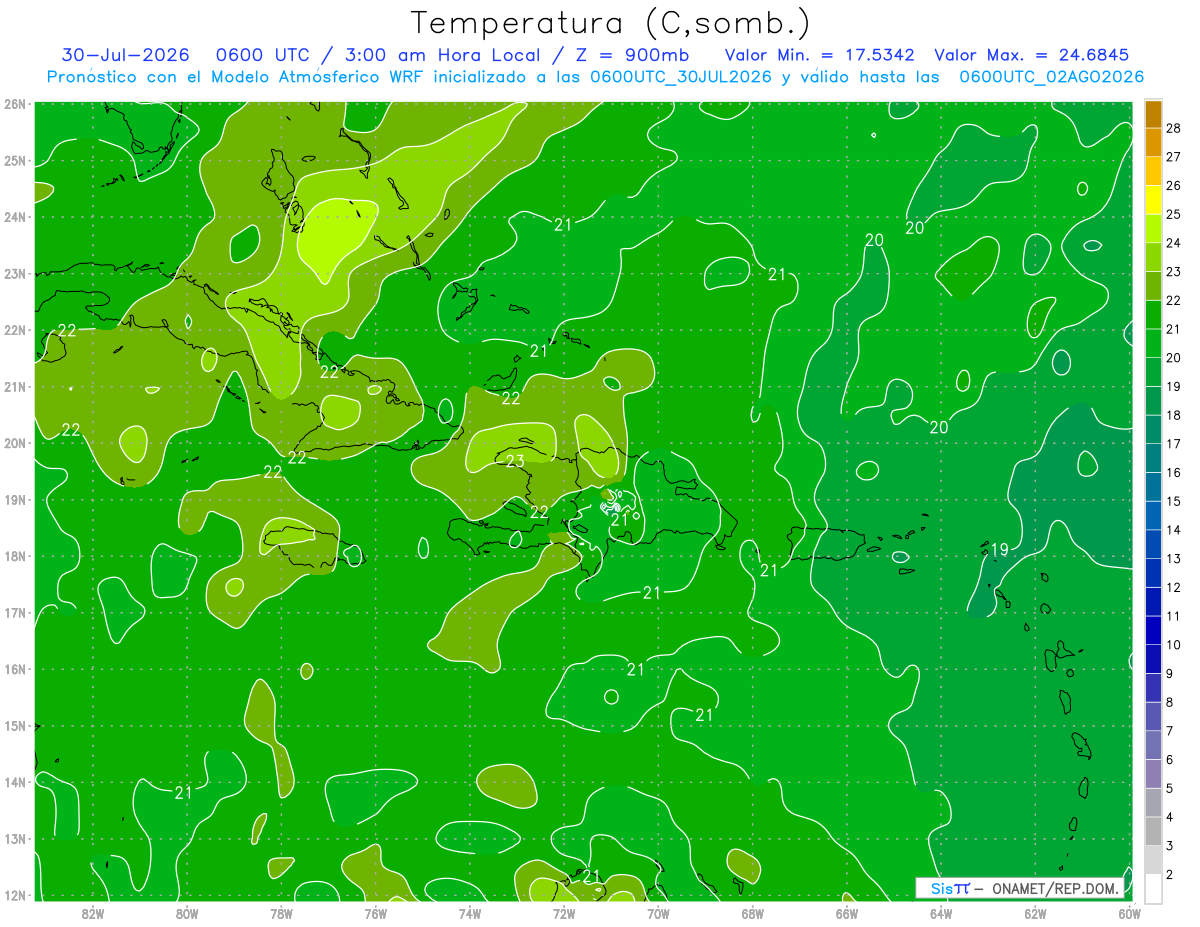This screenshot has width=1200, height=927.
Task: Click colorbar segment between 11 and 12
Action: (1153, 602)
